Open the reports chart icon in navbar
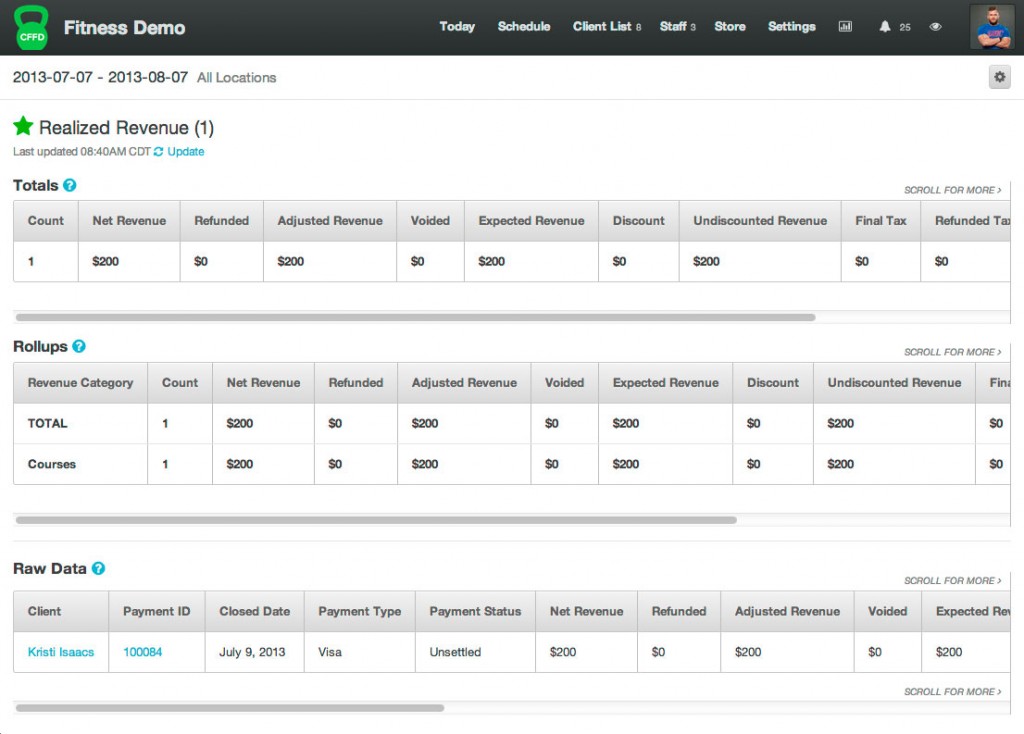 845,27
